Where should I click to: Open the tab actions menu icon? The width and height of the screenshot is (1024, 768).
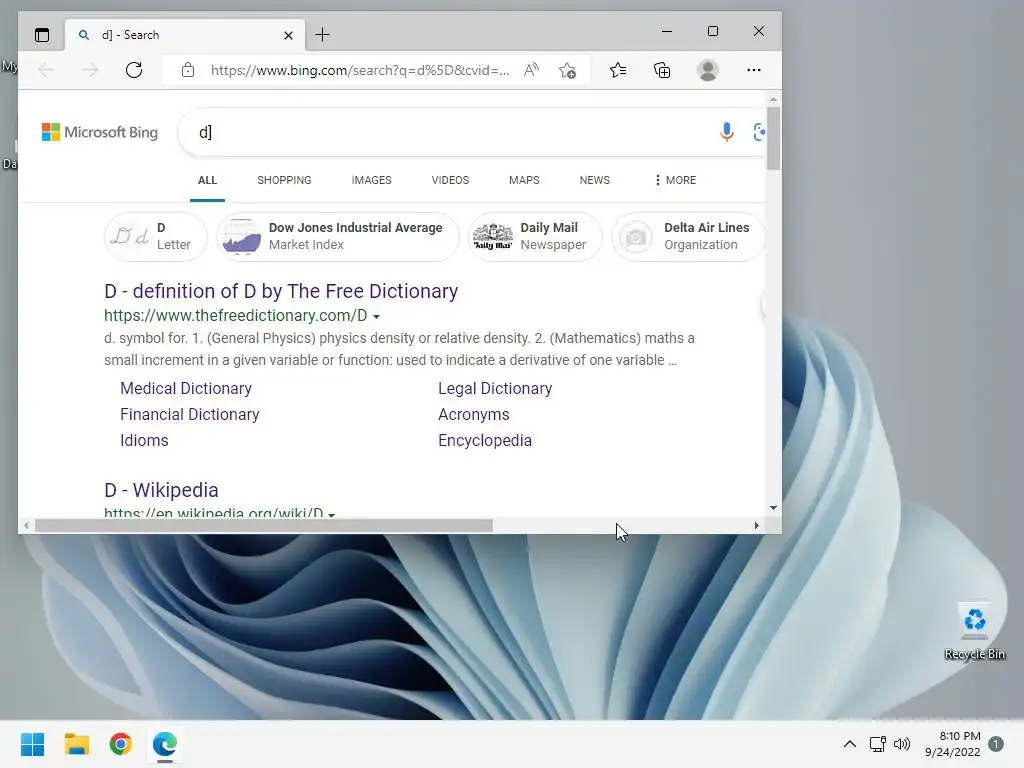[x=42, y=35]
